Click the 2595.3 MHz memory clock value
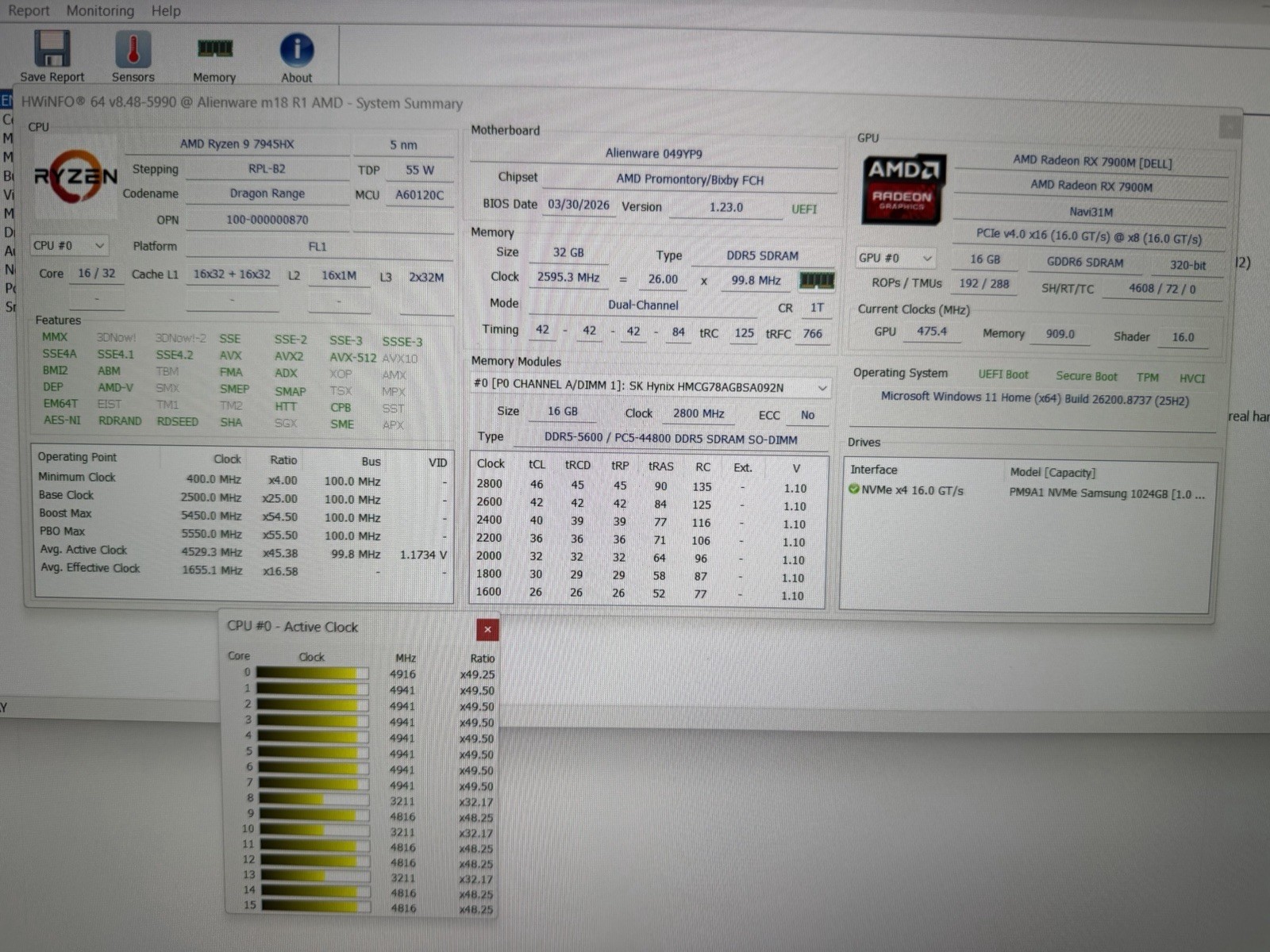The width and height of the screenshot is (1270, 952). click(x=568, y=277)
